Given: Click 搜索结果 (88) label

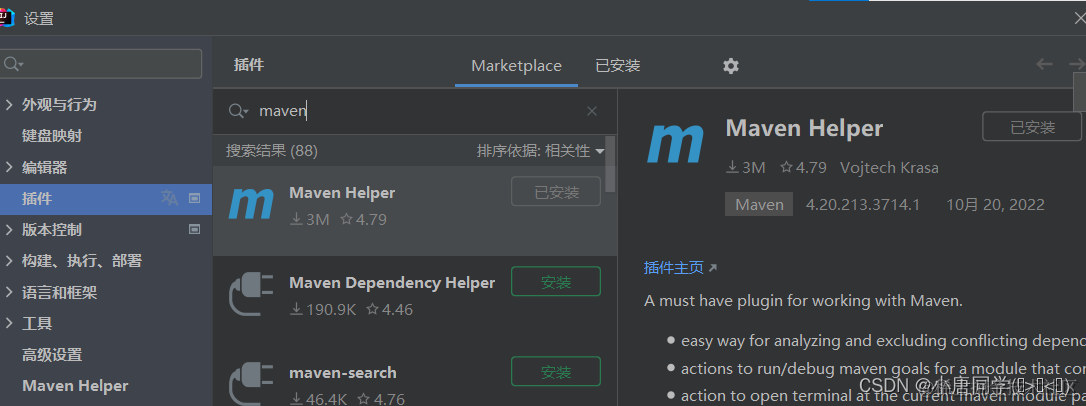Looking at the screenshot, I should click(272, 151).
